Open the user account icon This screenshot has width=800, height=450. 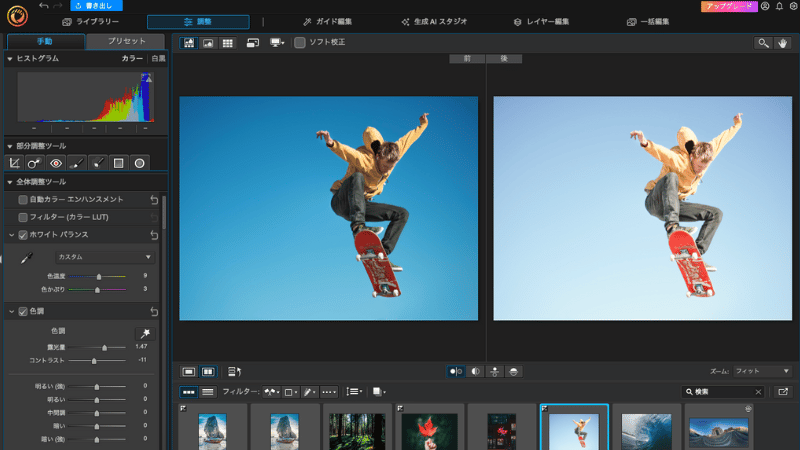(765, 6)
